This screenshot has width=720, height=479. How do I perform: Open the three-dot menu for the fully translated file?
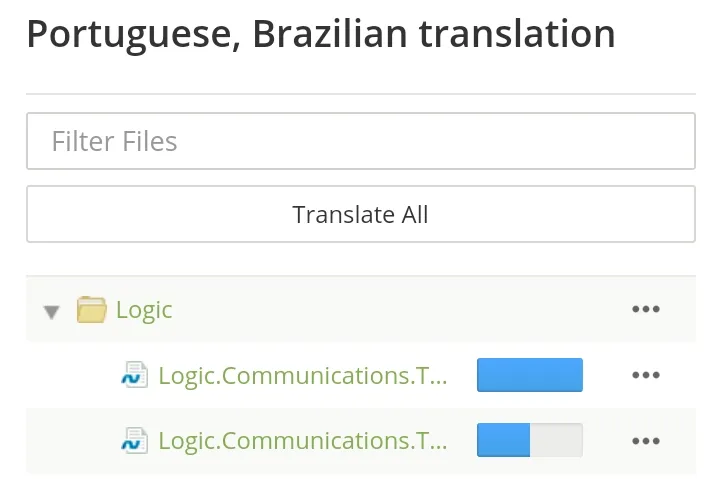[x=646, y=375]
